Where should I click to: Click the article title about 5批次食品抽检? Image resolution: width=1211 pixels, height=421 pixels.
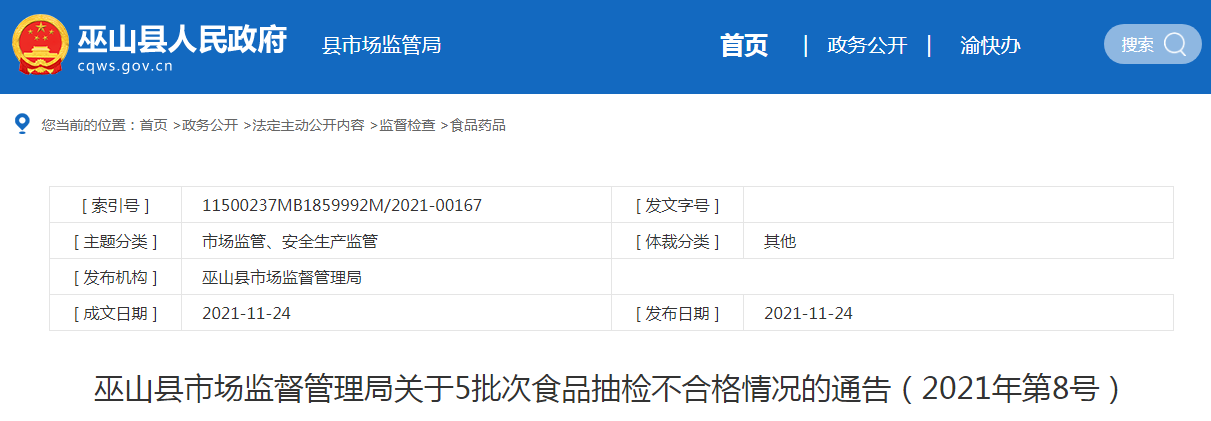click(x=611, y=389)
